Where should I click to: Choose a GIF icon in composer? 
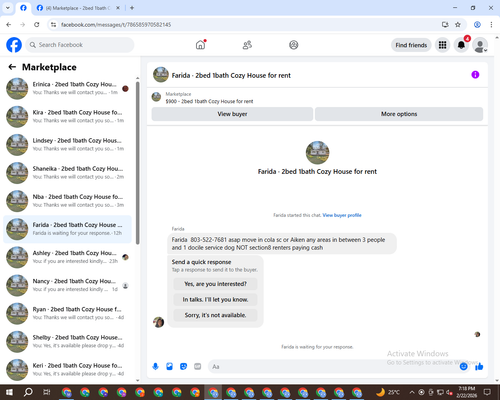point(198,367)
